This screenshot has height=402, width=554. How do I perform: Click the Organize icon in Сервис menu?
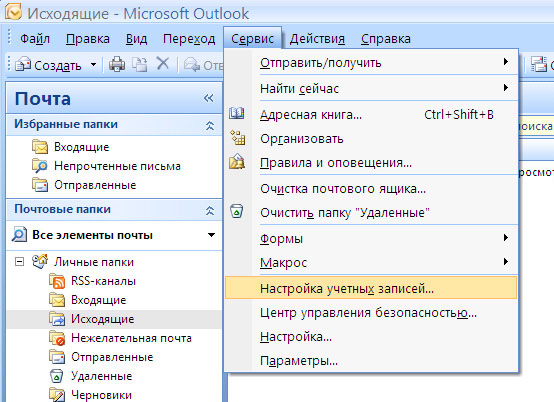(x=237, y=138)
